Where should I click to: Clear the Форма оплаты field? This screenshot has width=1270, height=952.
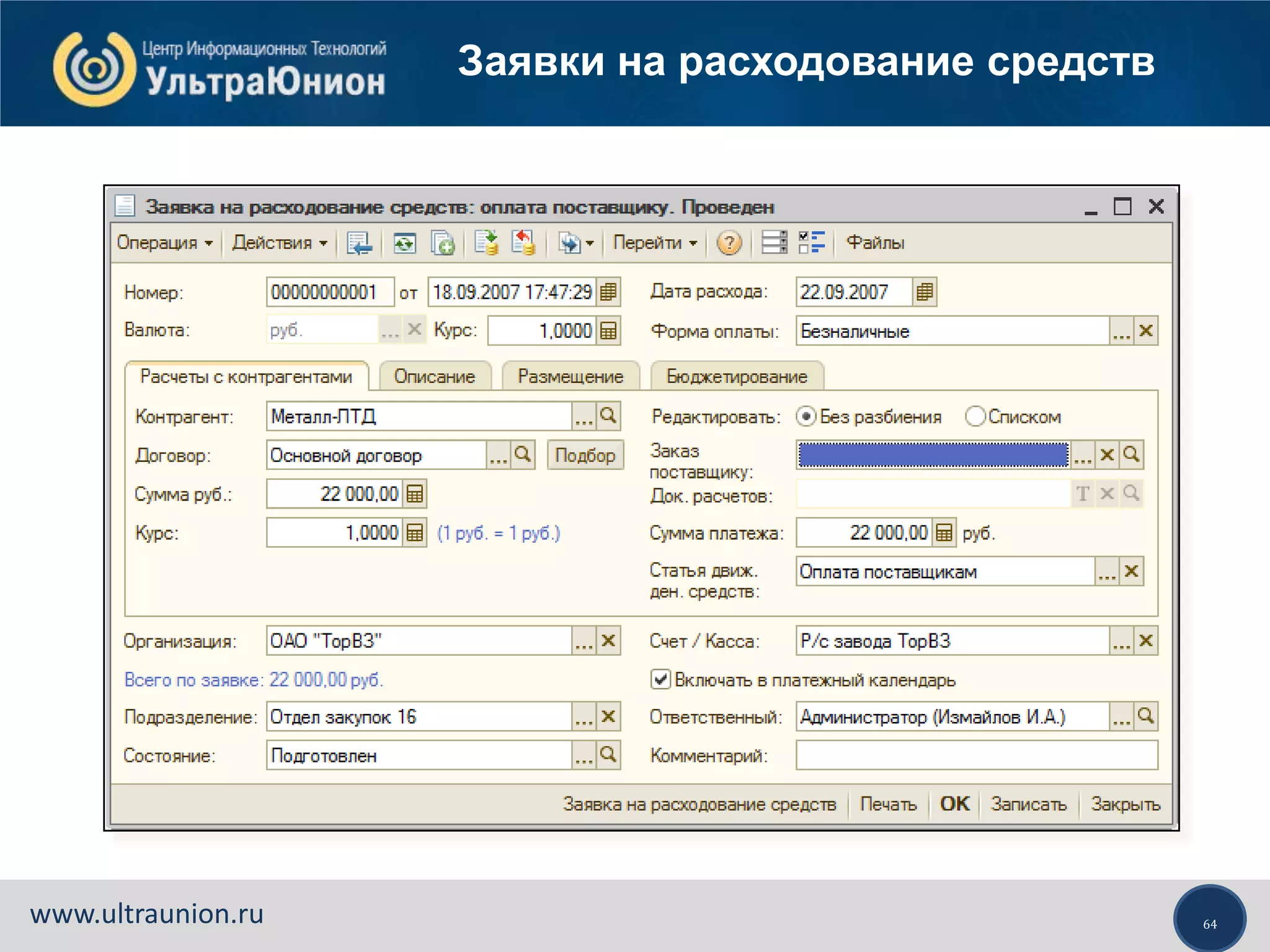(x=1146, y=330)
